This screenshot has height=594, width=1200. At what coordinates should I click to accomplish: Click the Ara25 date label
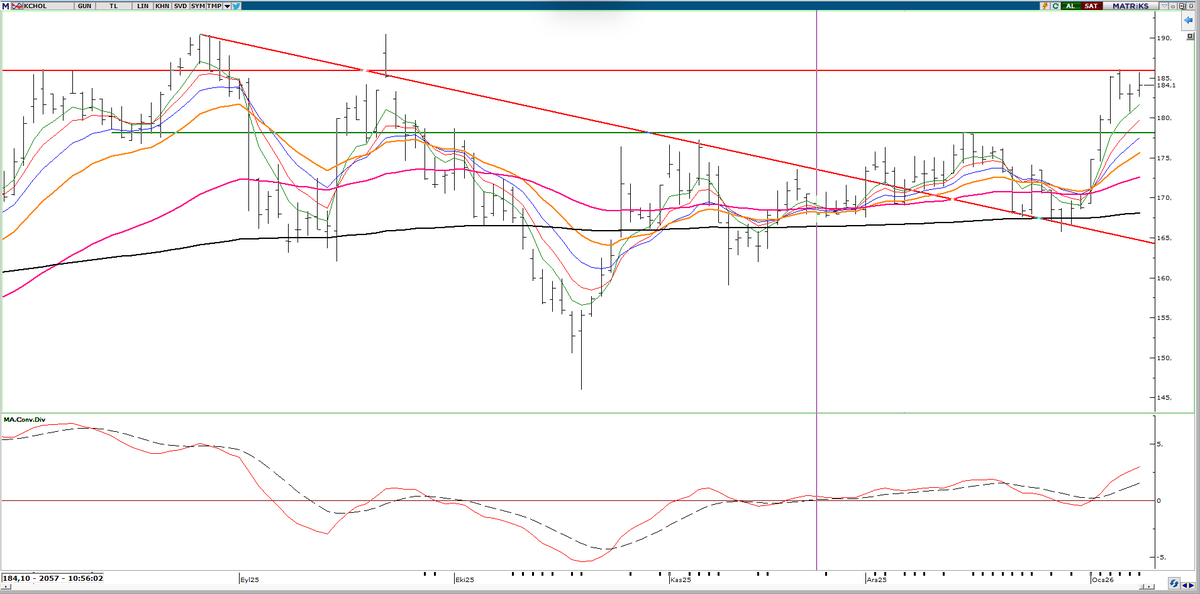[x=876, y=579]
